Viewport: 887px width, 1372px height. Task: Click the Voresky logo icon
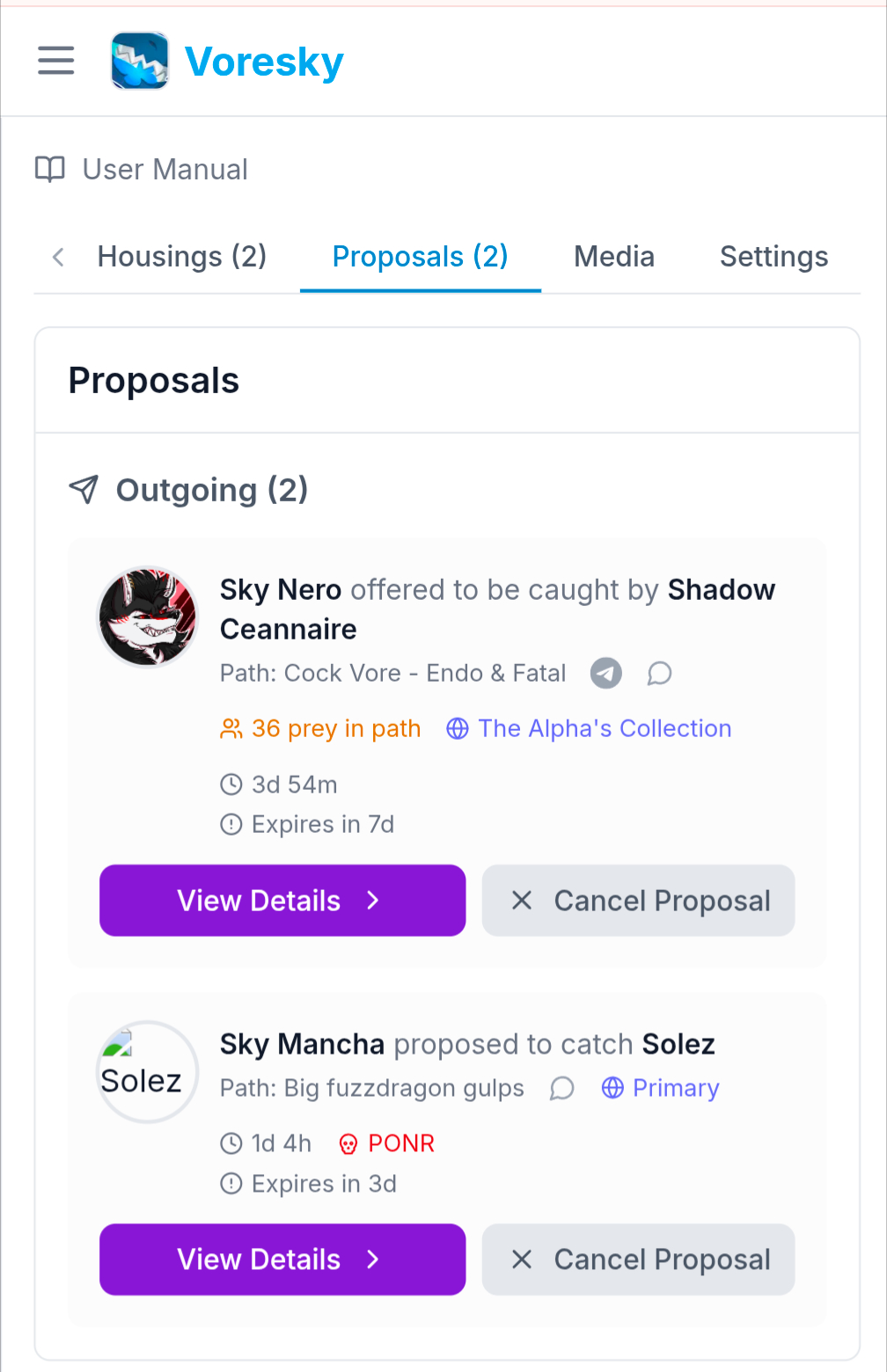pyautogui.click(x=139, y=61)
